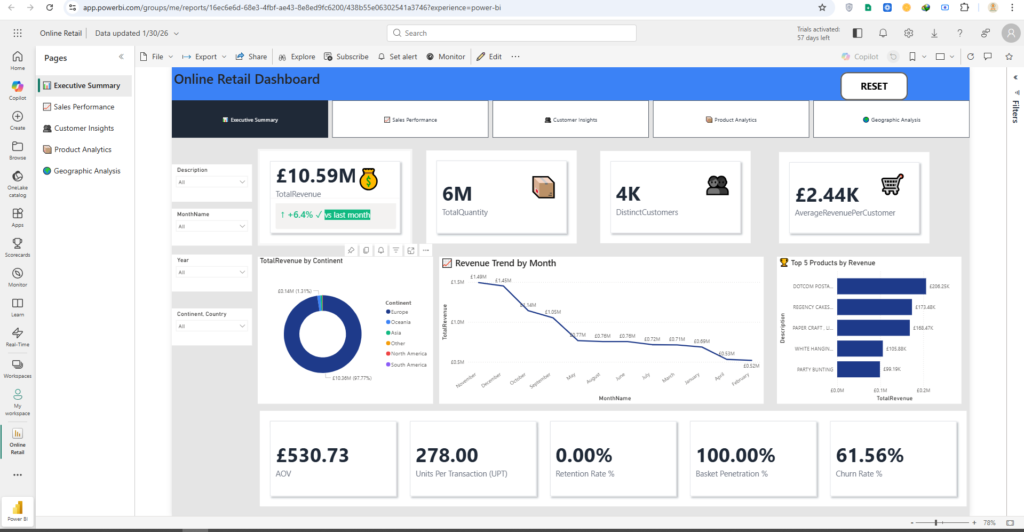Click the zoom slider in the status bar
Screen dimensions: 1024x532
point(936,523)
